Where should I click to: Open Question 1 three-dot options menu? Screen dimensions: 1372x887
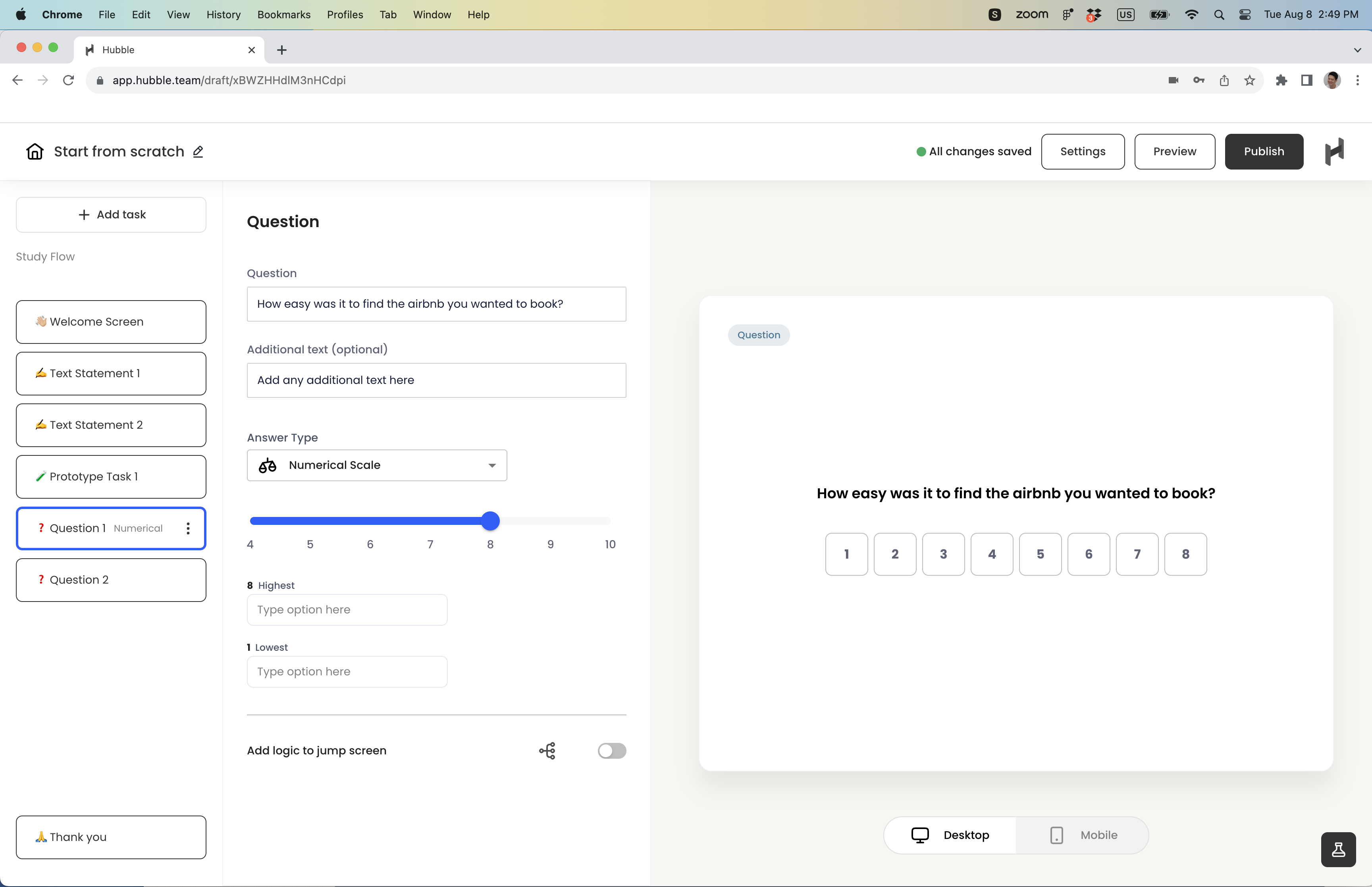tap(188, 528)
